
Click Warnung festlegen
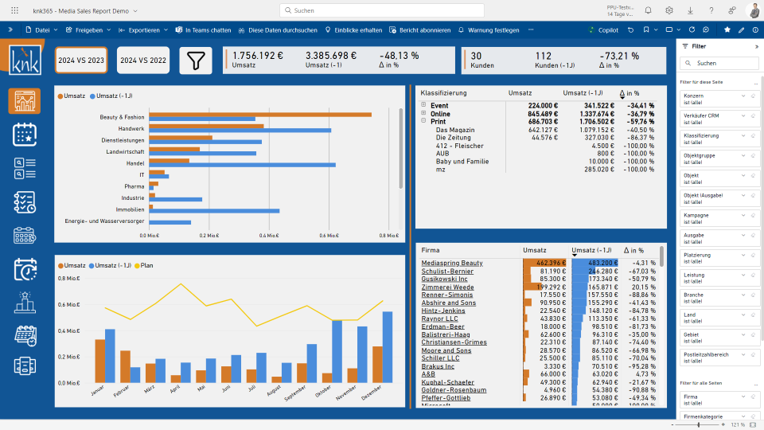[x=489, y=30]
